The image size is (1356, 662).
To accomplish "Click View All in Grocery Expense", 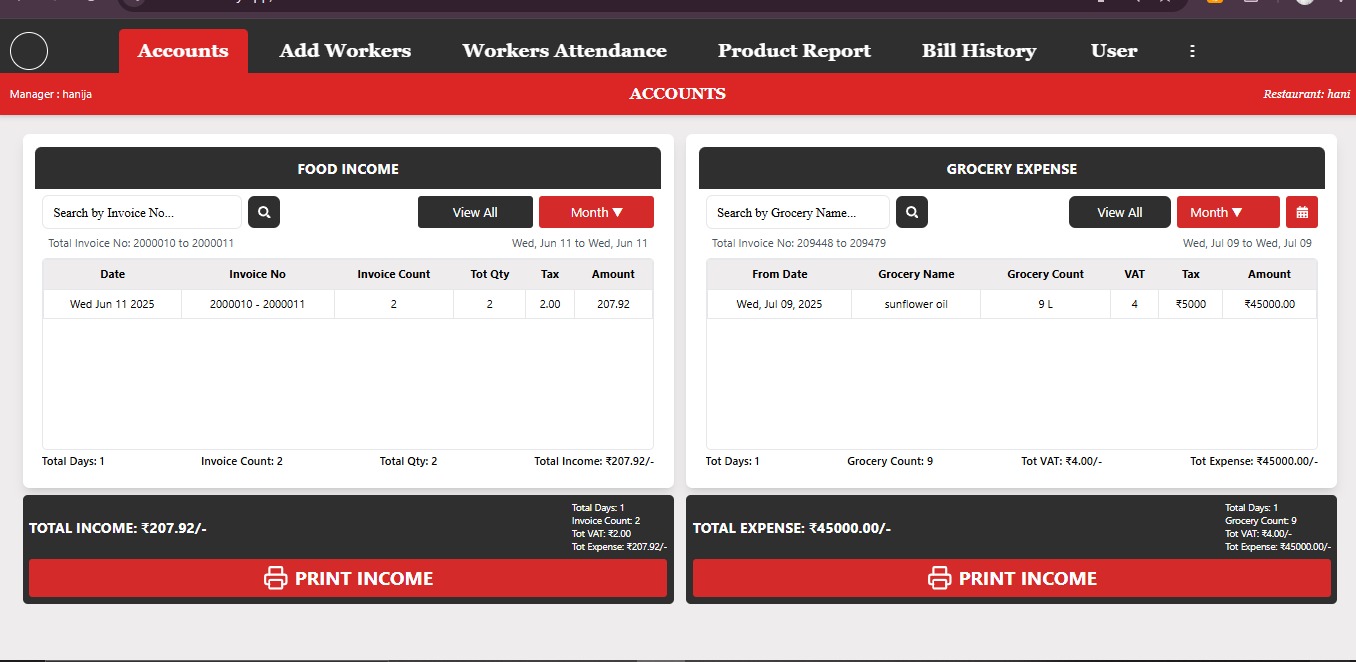I will tap(1119, 212).
